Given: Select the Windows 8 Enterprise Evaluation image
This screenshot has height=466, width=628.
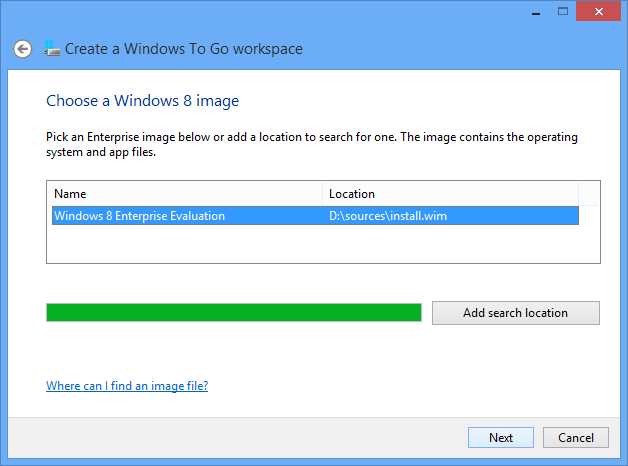Looking at the screenshot, I should [x=139, y=216].
